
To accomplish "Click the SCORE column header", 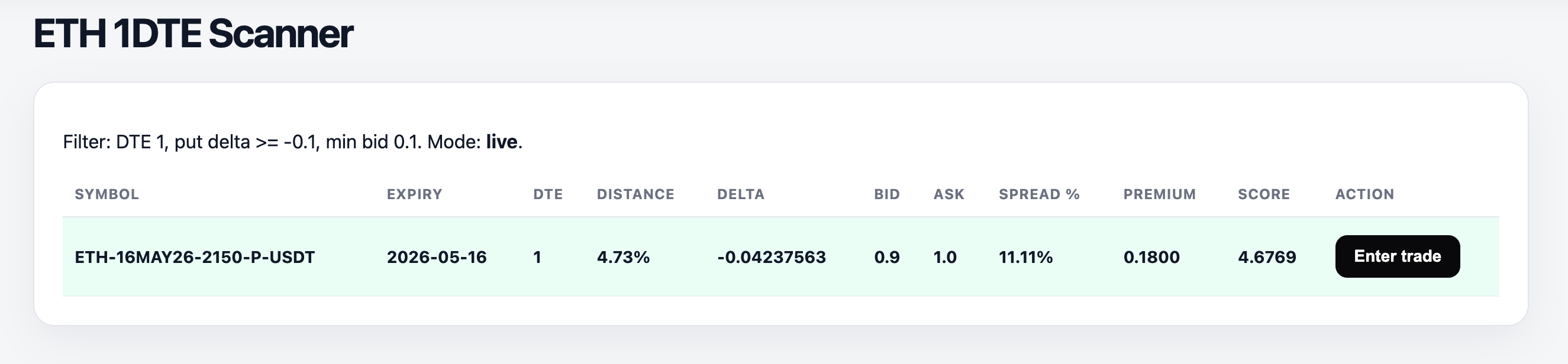I will [x=1264, y=194].
